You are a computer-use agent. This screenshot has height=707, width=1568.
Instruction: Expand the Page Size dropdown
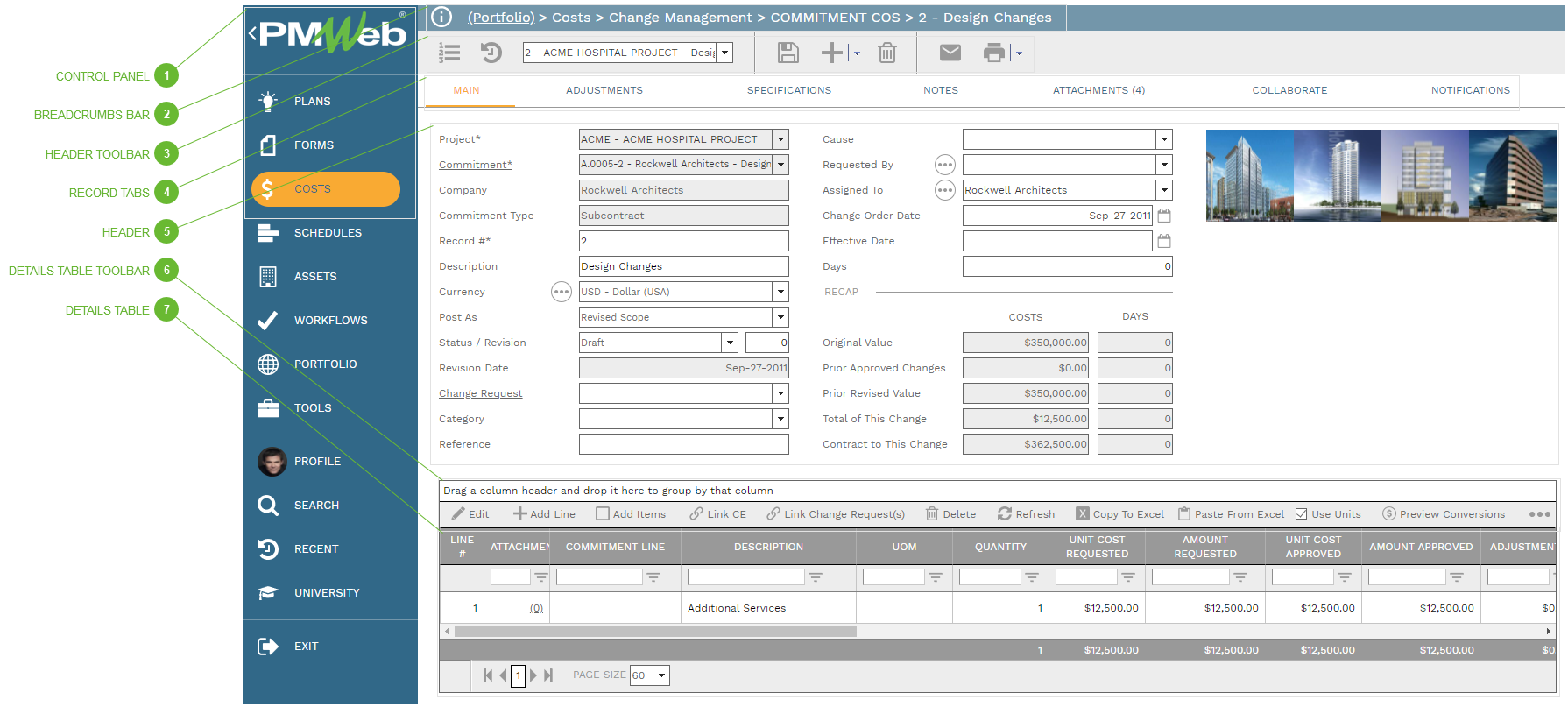(662, 675)
